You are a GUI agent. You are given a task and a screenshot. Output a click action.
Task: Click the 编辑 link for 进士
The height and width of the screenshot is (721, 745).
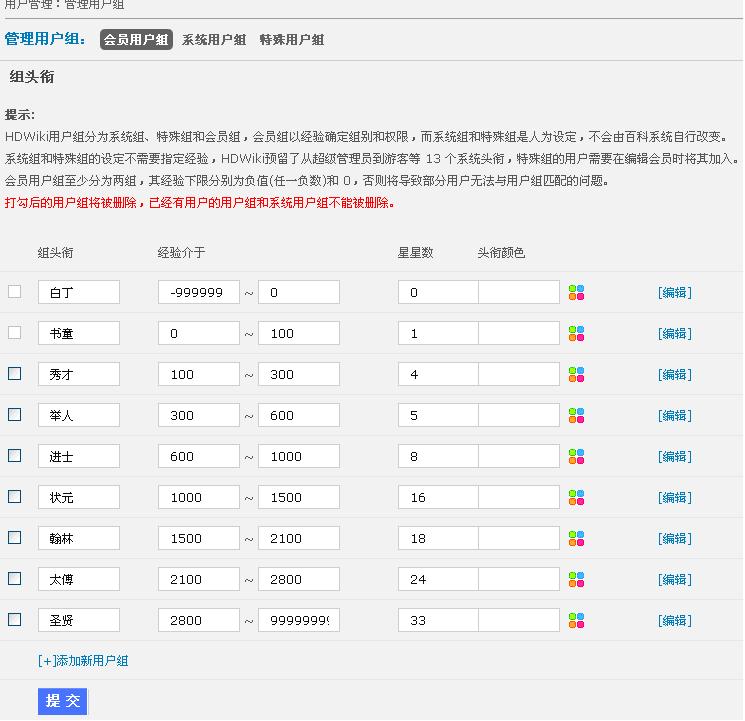675,456
